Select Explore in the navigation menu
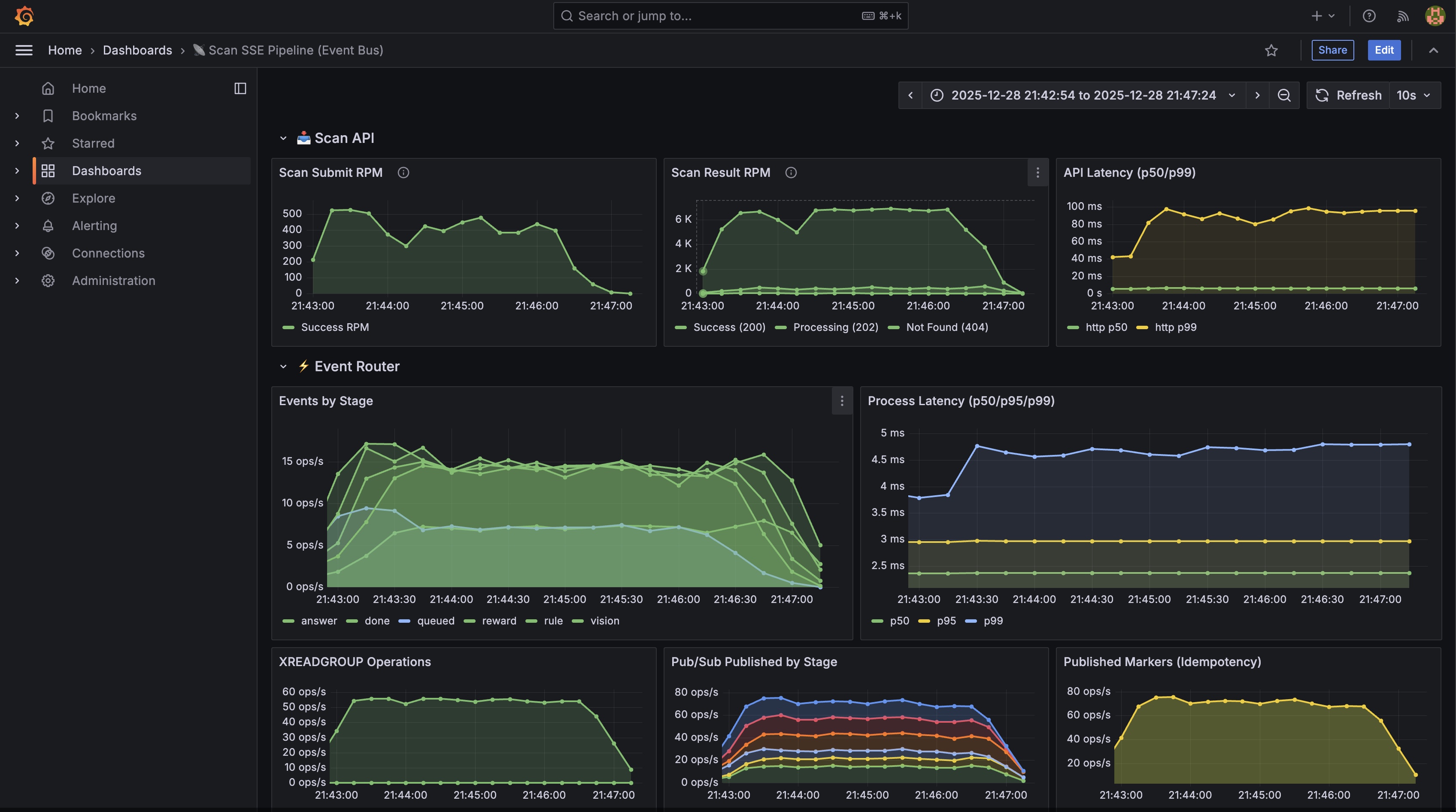Screen dimensions: 1456x812 click(93, 198)
